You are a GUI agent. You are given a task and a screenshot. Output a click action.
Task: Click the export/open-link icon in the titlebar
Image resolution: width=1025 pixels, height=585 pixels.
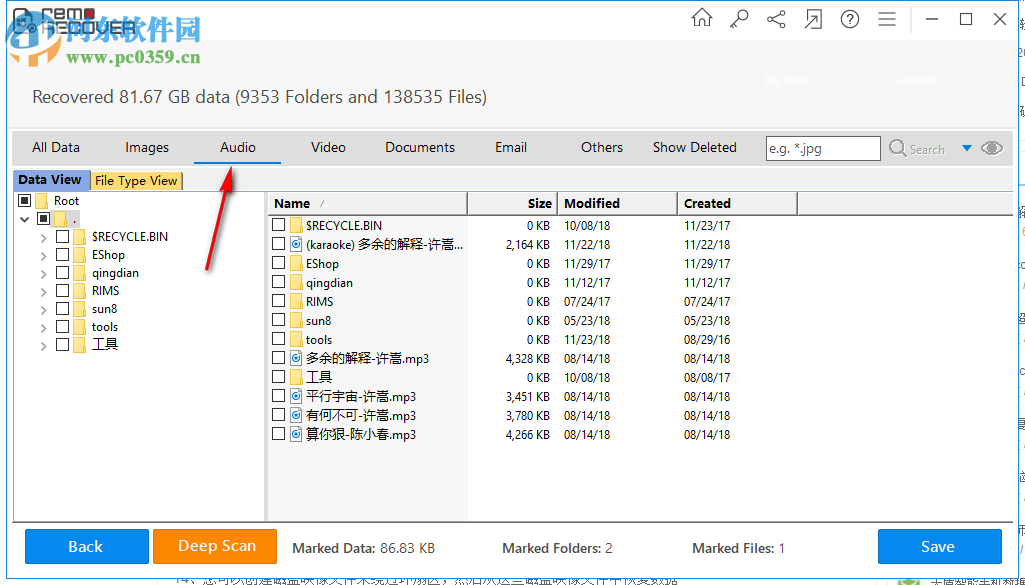[x=813, y=17]
